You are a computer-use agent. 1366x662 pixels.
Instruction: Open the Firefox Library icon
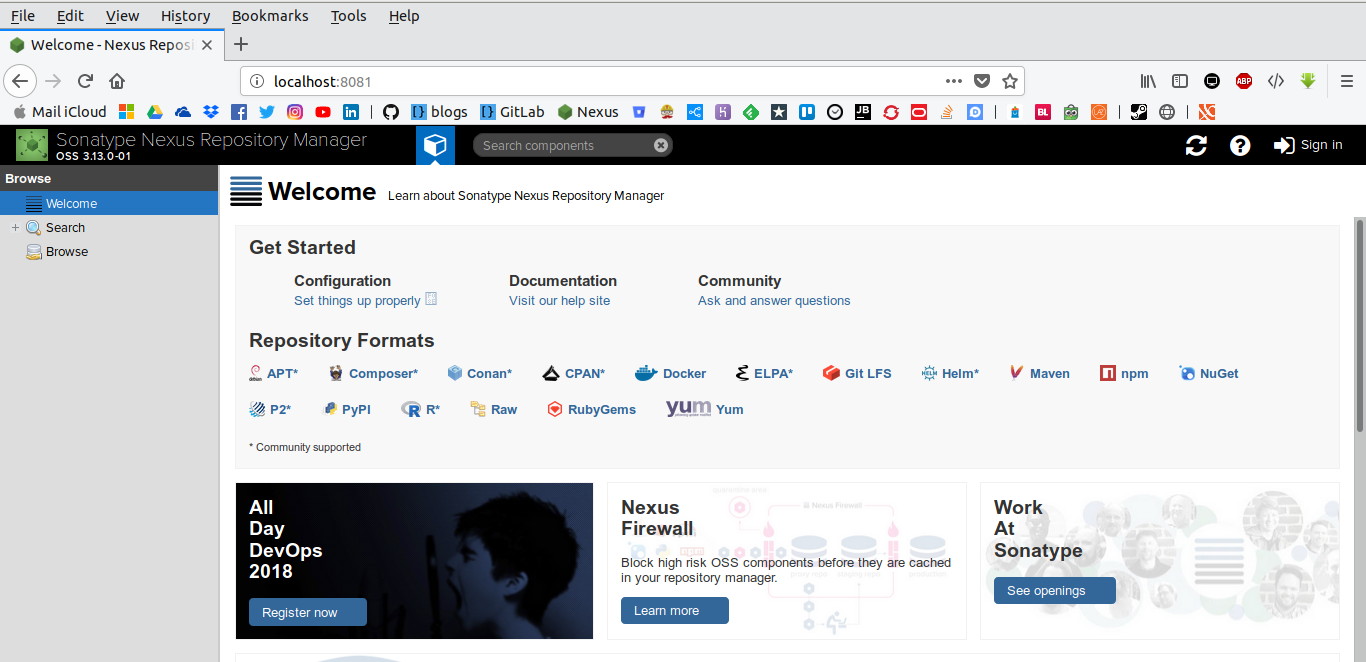pyautogui.click(x=1149, y=81)
